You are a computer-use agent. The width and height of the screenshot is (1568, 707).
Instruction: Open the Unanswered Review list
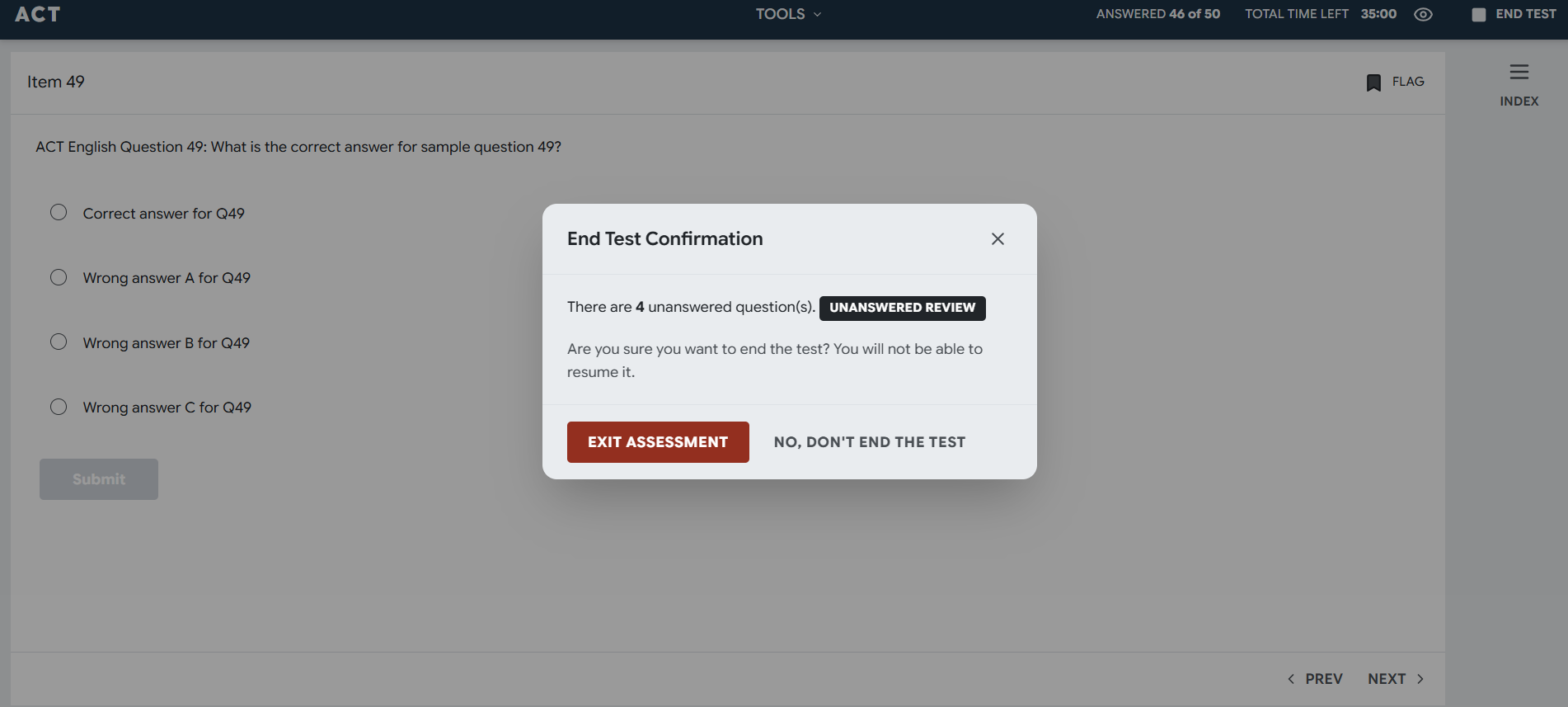902,308
